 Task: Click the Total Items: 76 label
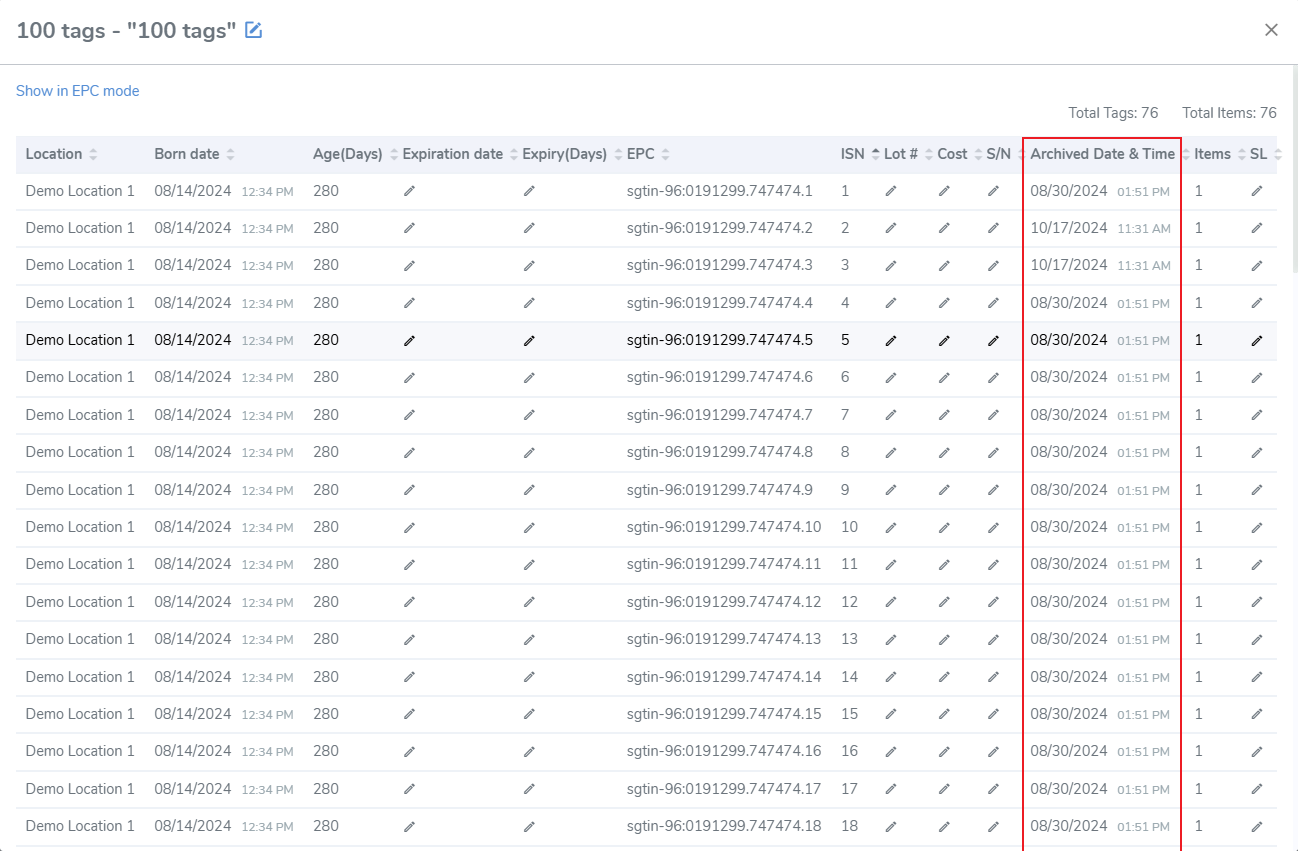1229,113
